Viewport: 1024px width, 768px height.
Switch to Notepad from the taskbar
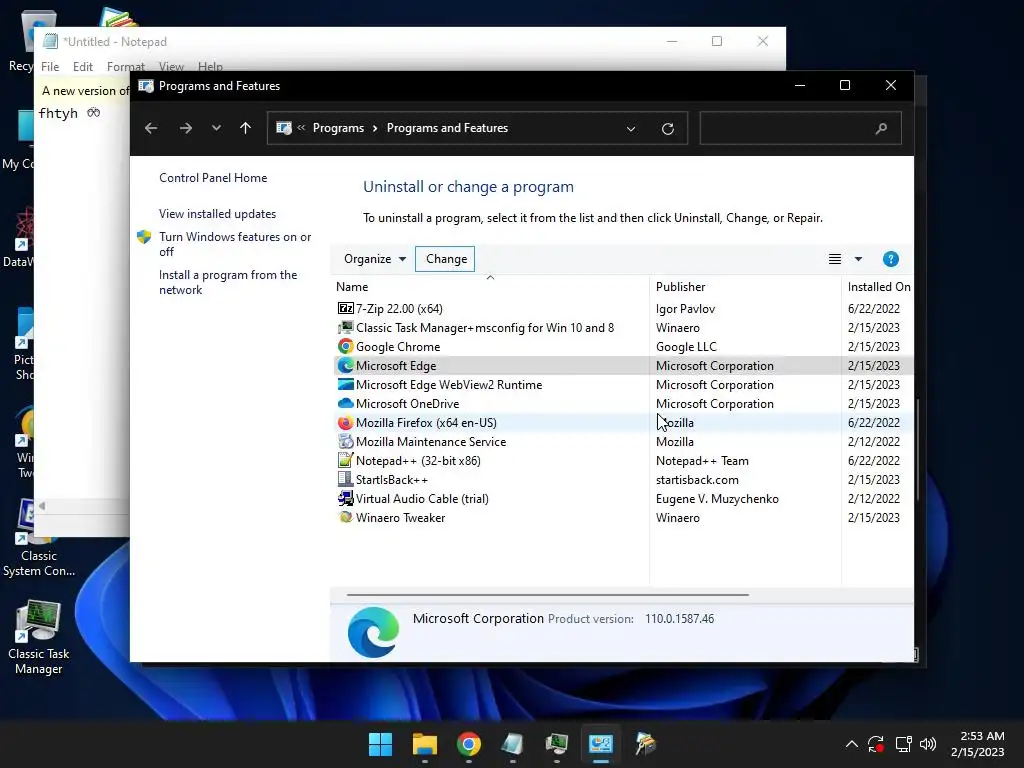(x=513, y=744)
